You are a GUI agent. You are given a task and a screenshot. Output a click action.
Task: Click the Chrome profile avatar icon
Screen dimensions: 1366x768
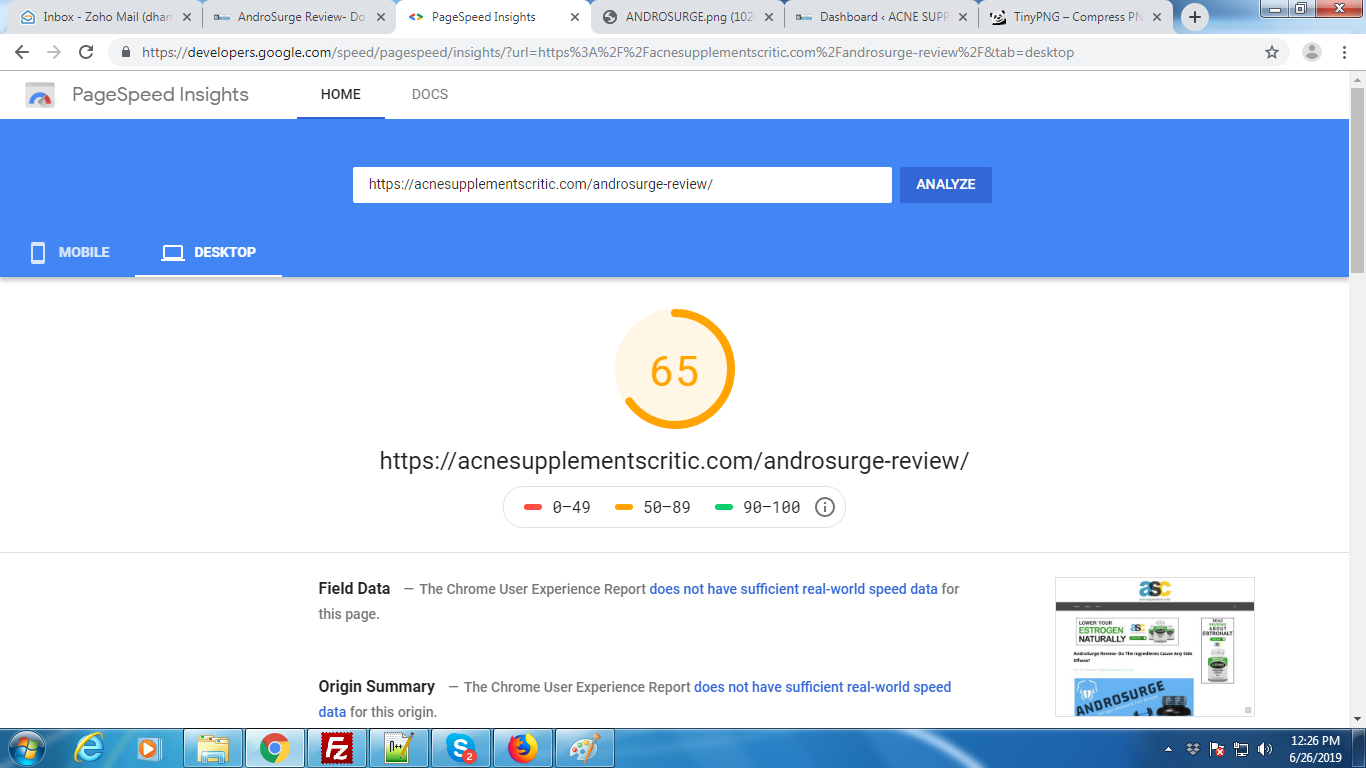coord(1312,53)
